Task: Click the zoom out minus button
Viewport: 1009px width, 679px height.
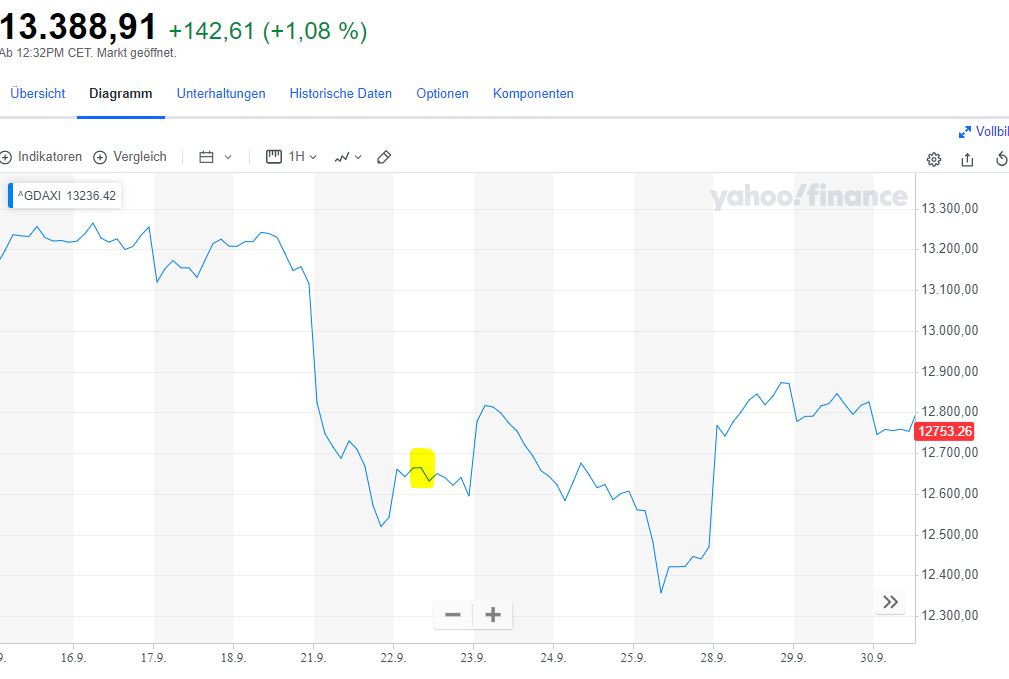Action: 452,615
